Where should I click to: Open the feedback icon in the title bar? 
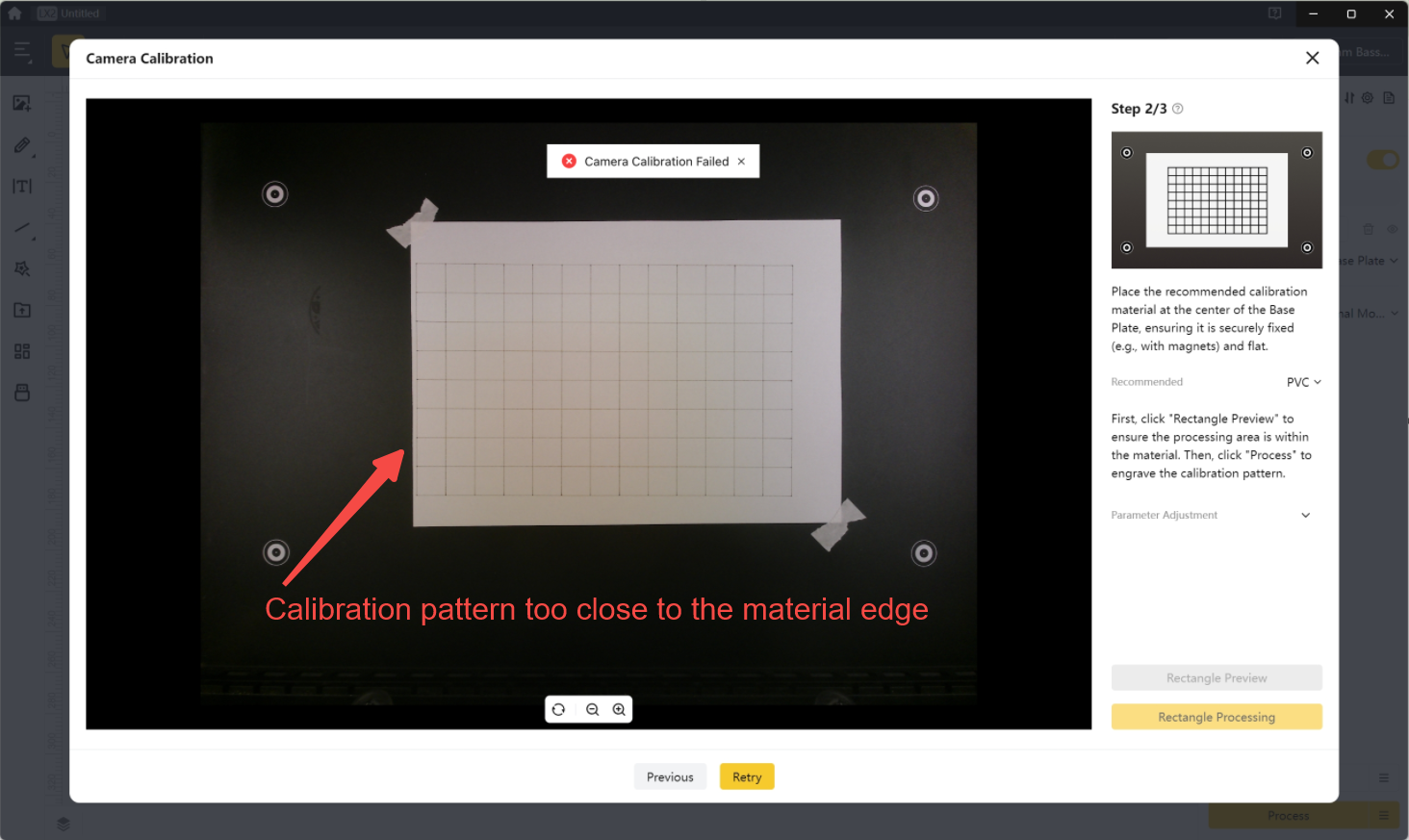[x=1274, y=13]
